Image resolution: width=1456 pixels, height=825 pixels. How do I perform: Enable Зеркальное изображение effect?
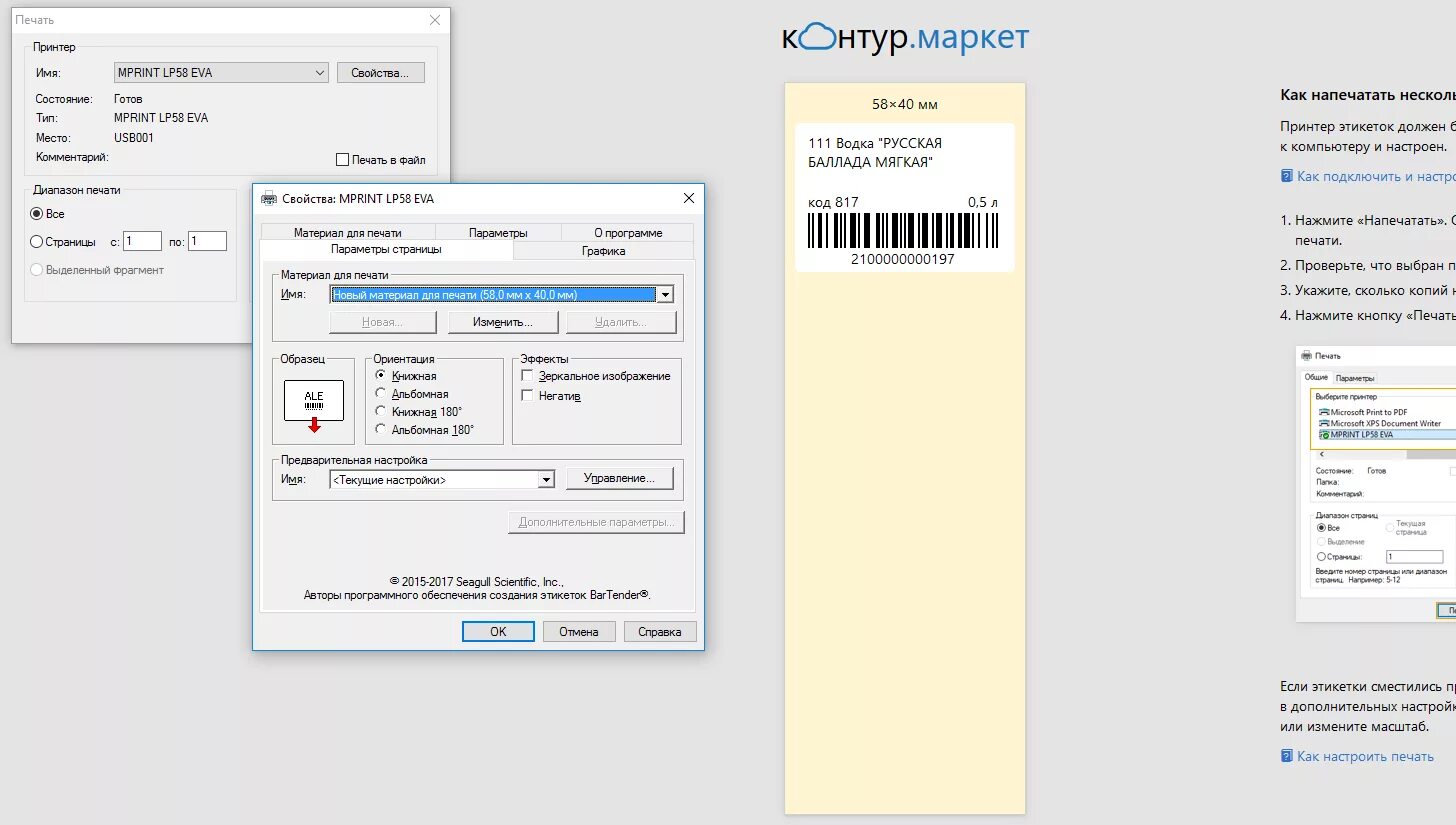(527, 376)
